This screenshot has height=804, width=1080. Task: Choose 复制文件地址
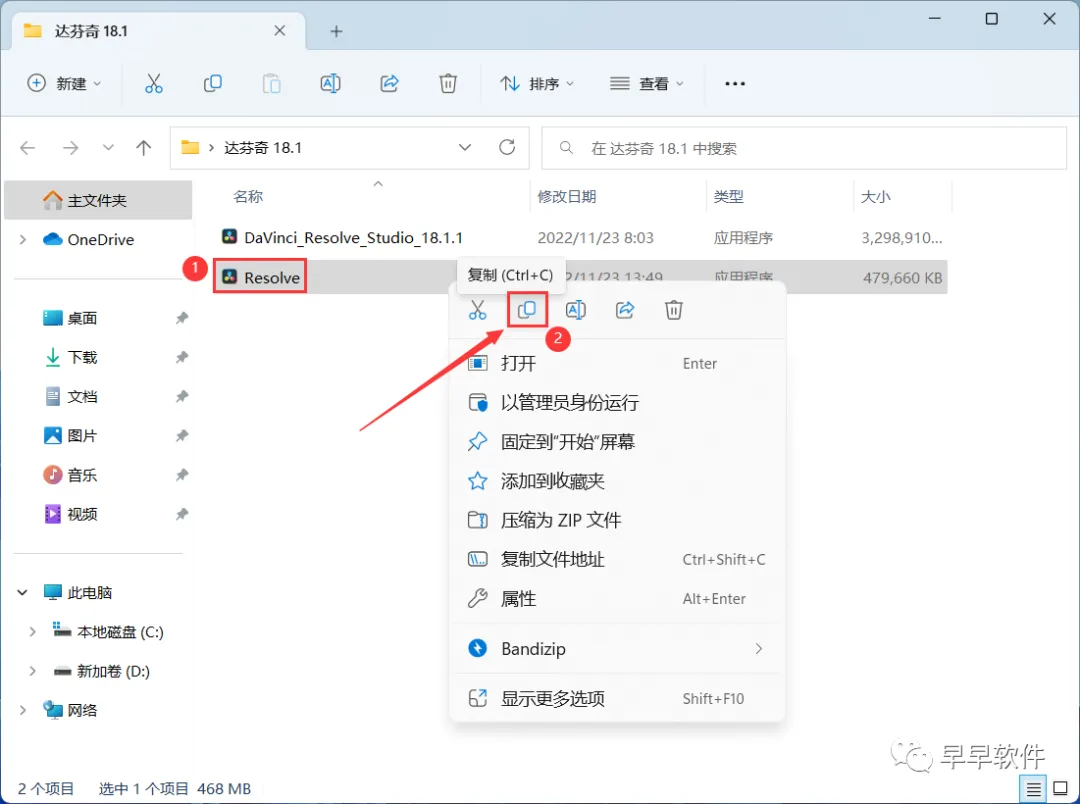[x=616, y=559]
